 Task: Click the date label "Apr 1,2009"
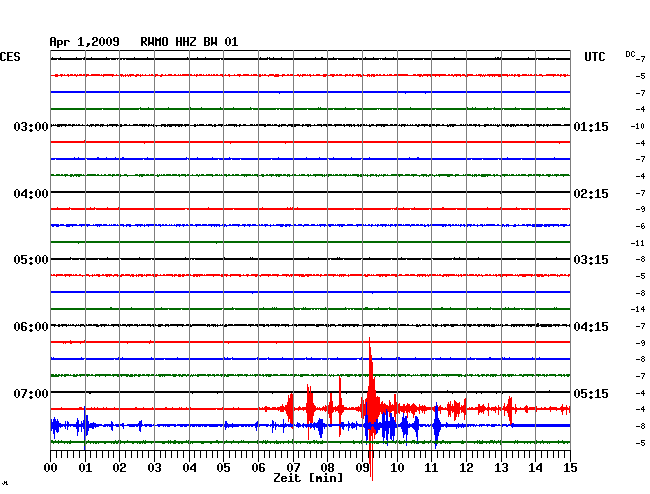pyautogui.click(x=85, y=42)
